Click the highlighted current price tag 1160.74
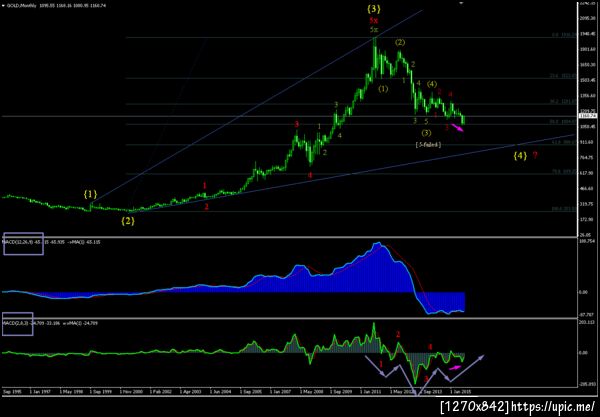The image size is (600, 417). [588, 116]
